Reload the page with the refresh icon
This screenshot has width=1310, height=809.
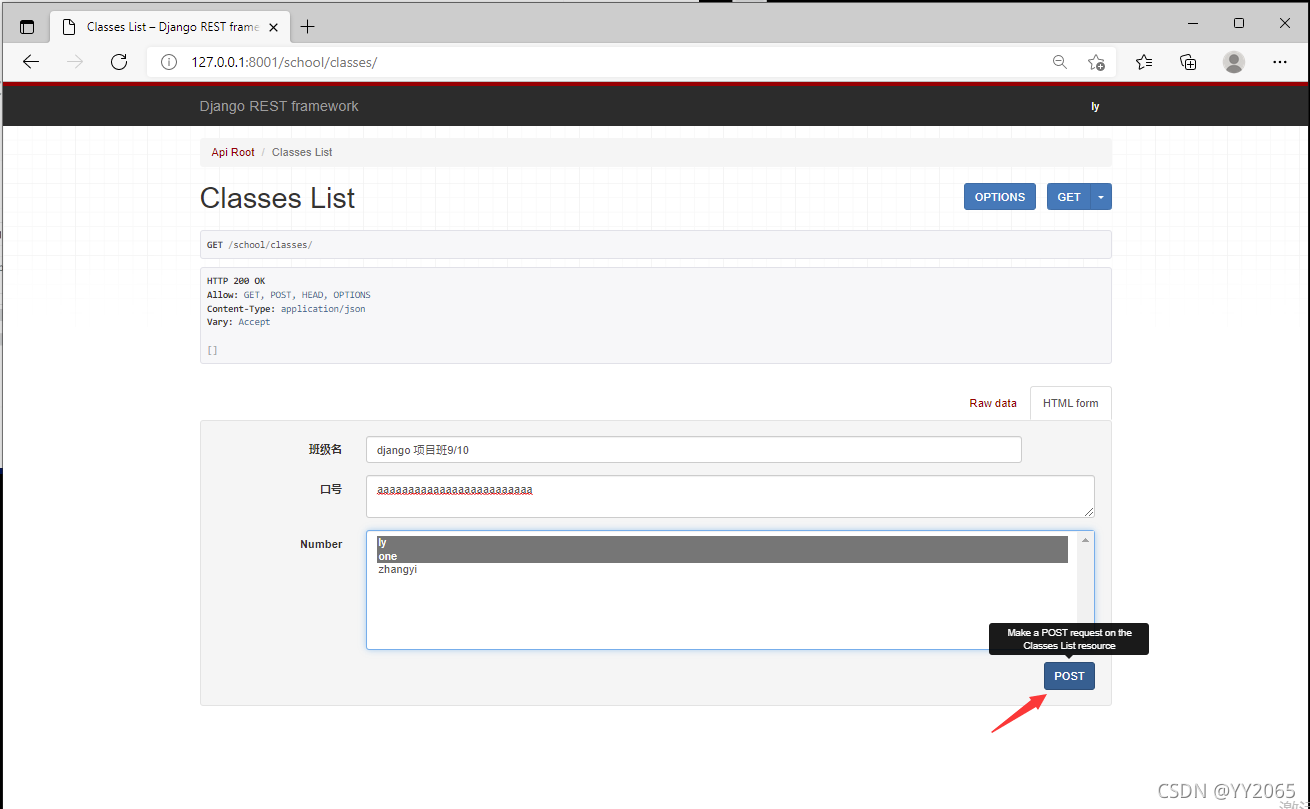point(119,62)
